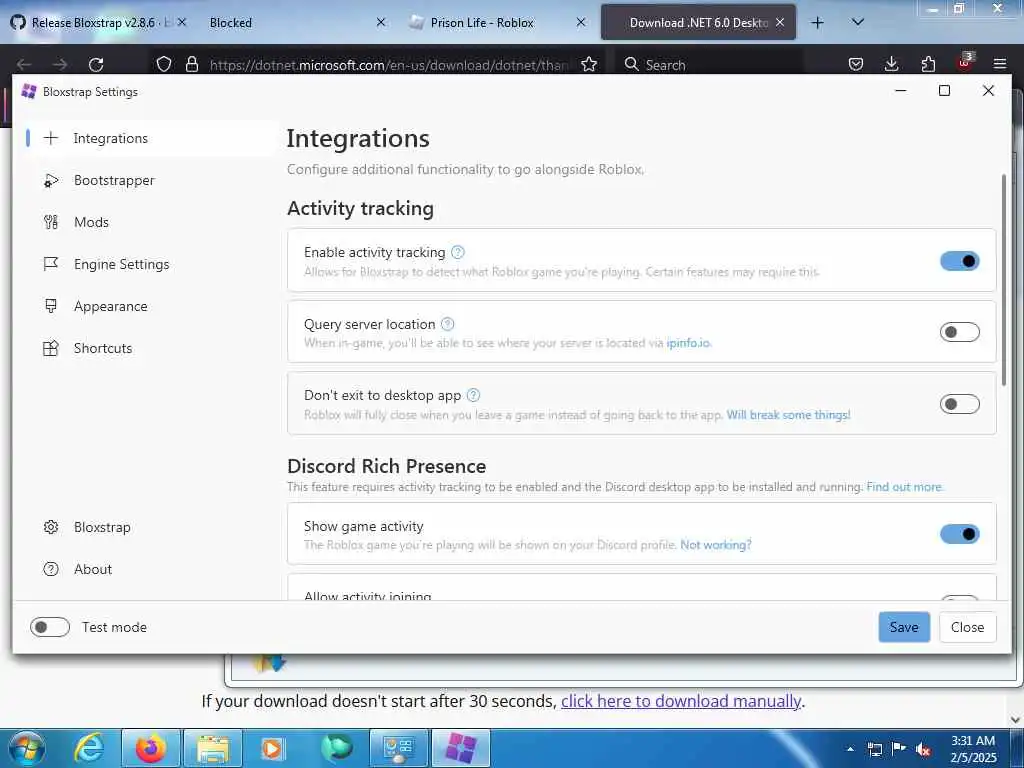
Task: Click the uBlock Origin extension icon
Action: click(965, 63)
